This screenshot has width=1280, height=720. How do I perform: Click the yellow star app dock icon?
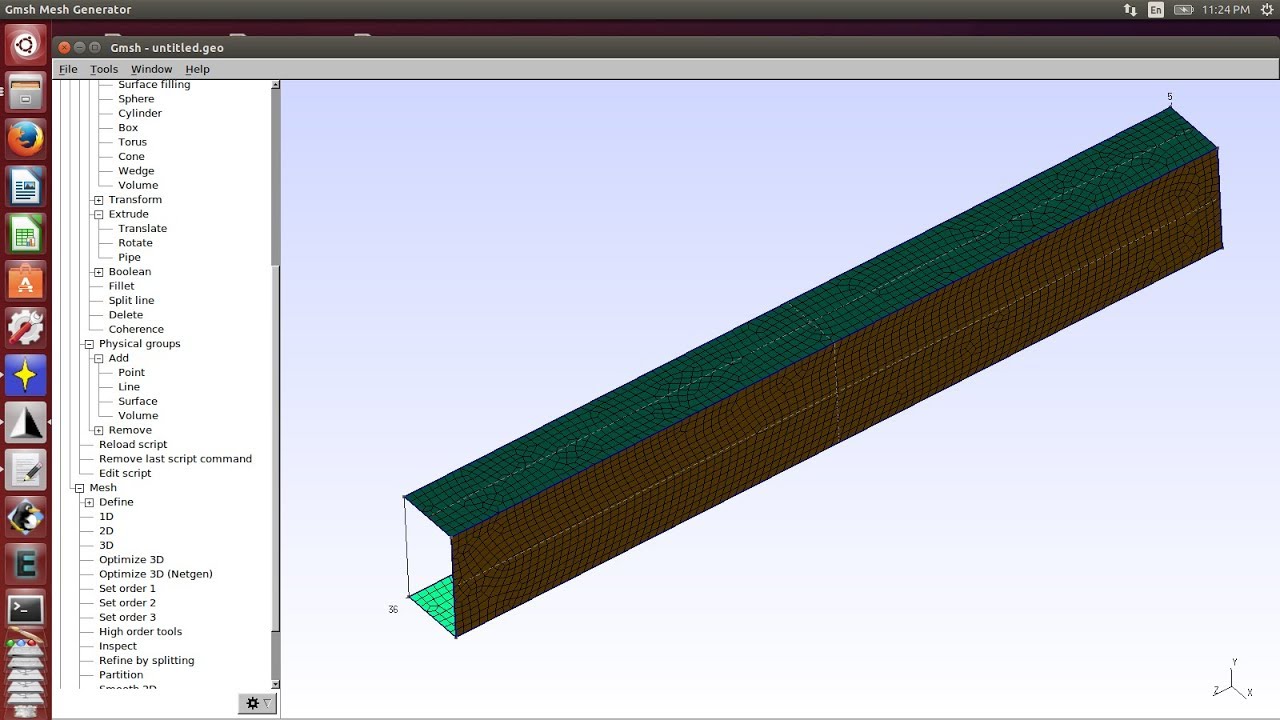click(25, 376)
